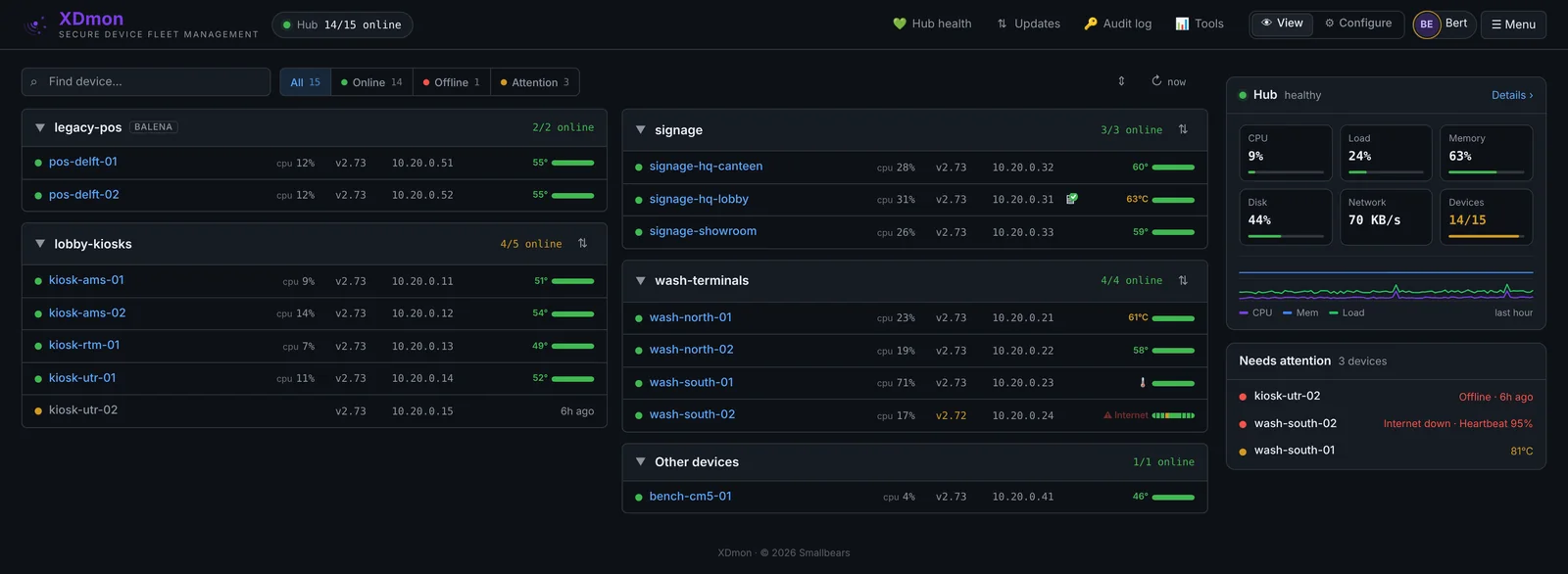Select the All 15 filter tab

[x=306, y=82]
